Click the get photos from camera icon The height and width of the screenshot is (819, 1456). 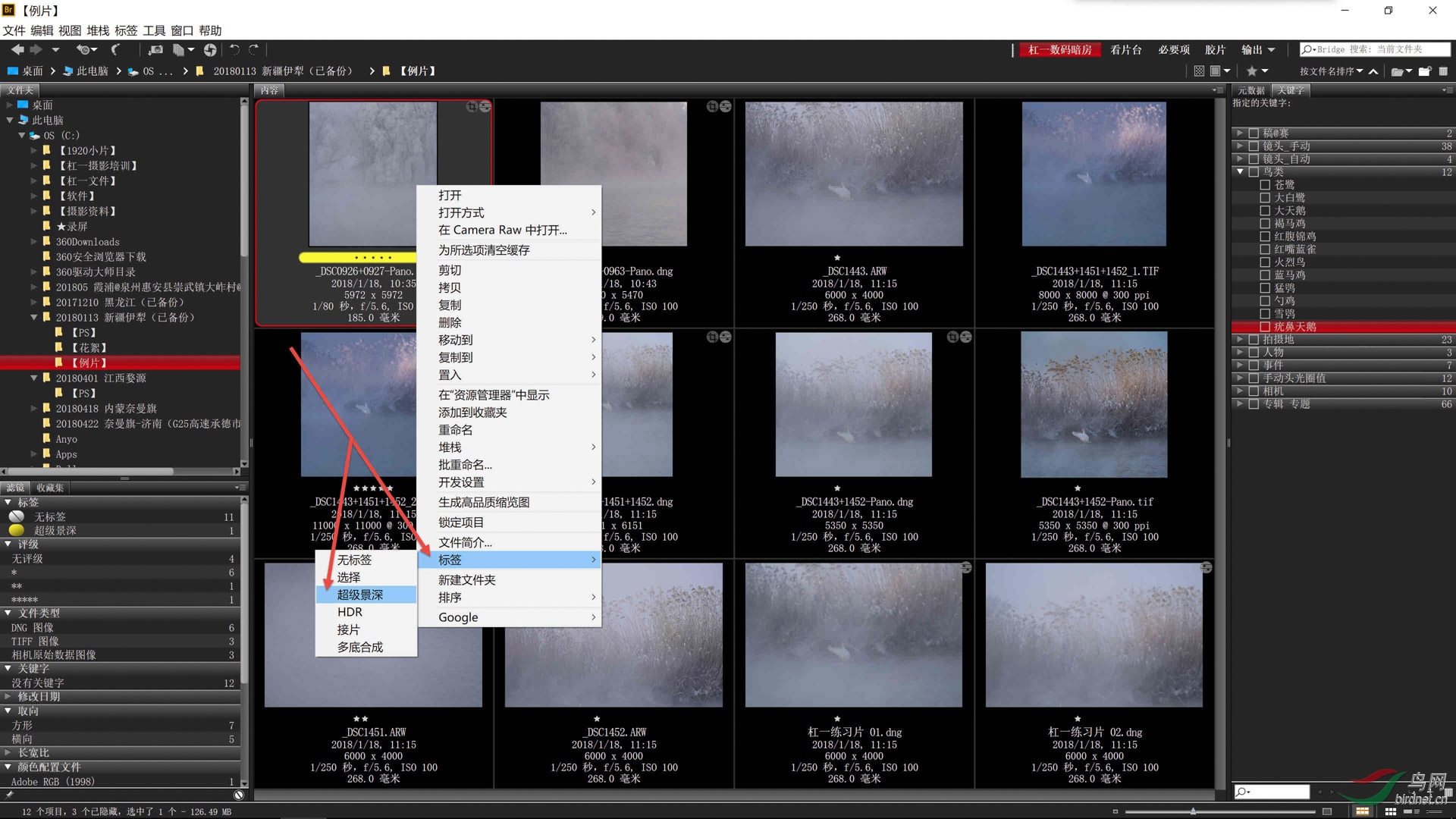point(155,50)
